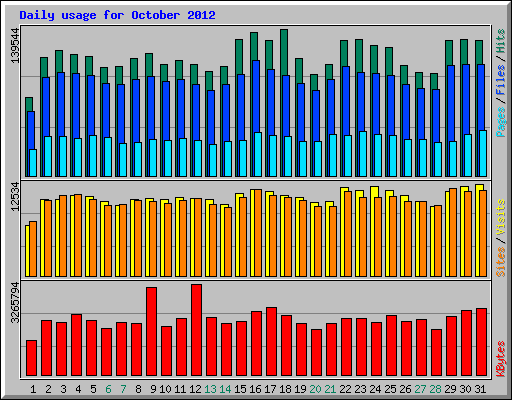Click the Pages legend label
Viewport: 512px width, 400px height.
tap(501, 122)
